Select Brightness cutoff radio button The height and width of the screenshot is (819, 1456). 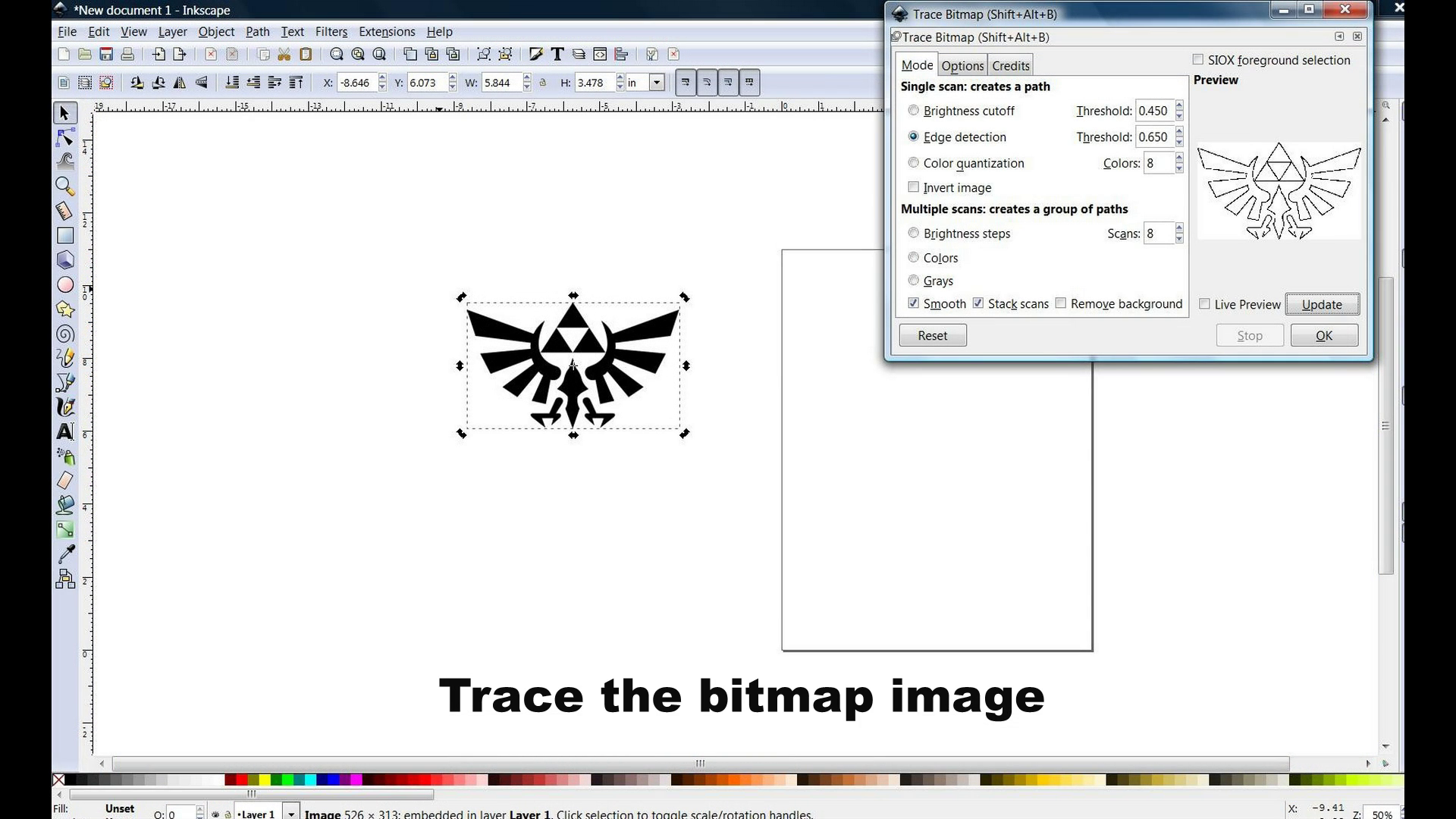point(913,111)
